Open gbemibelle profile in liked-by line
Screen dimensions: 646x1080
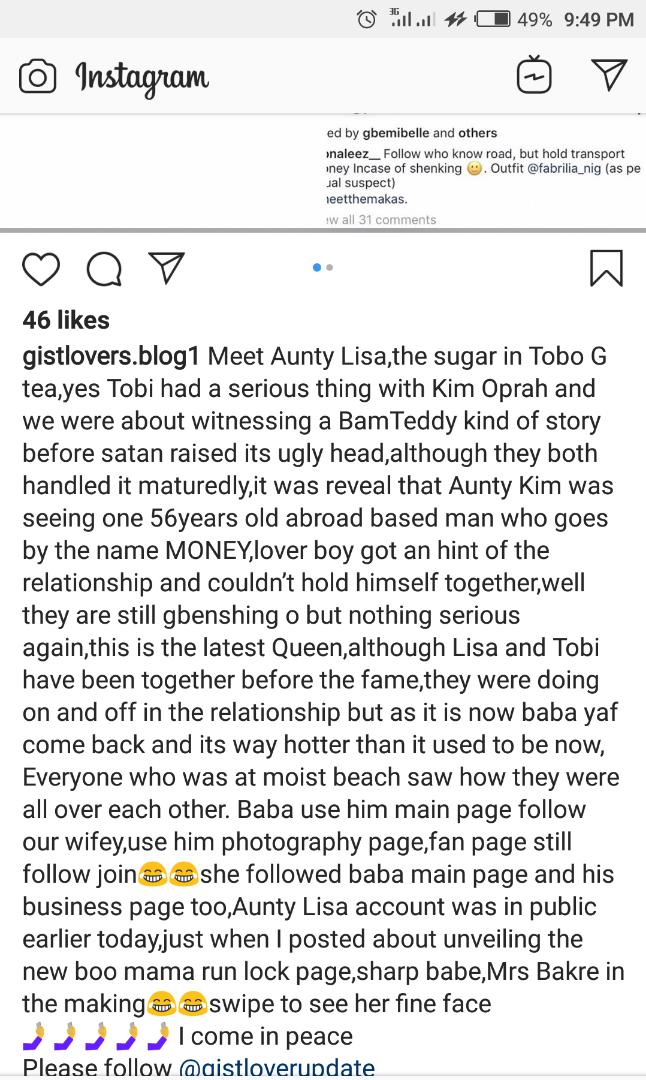point(388,133)
